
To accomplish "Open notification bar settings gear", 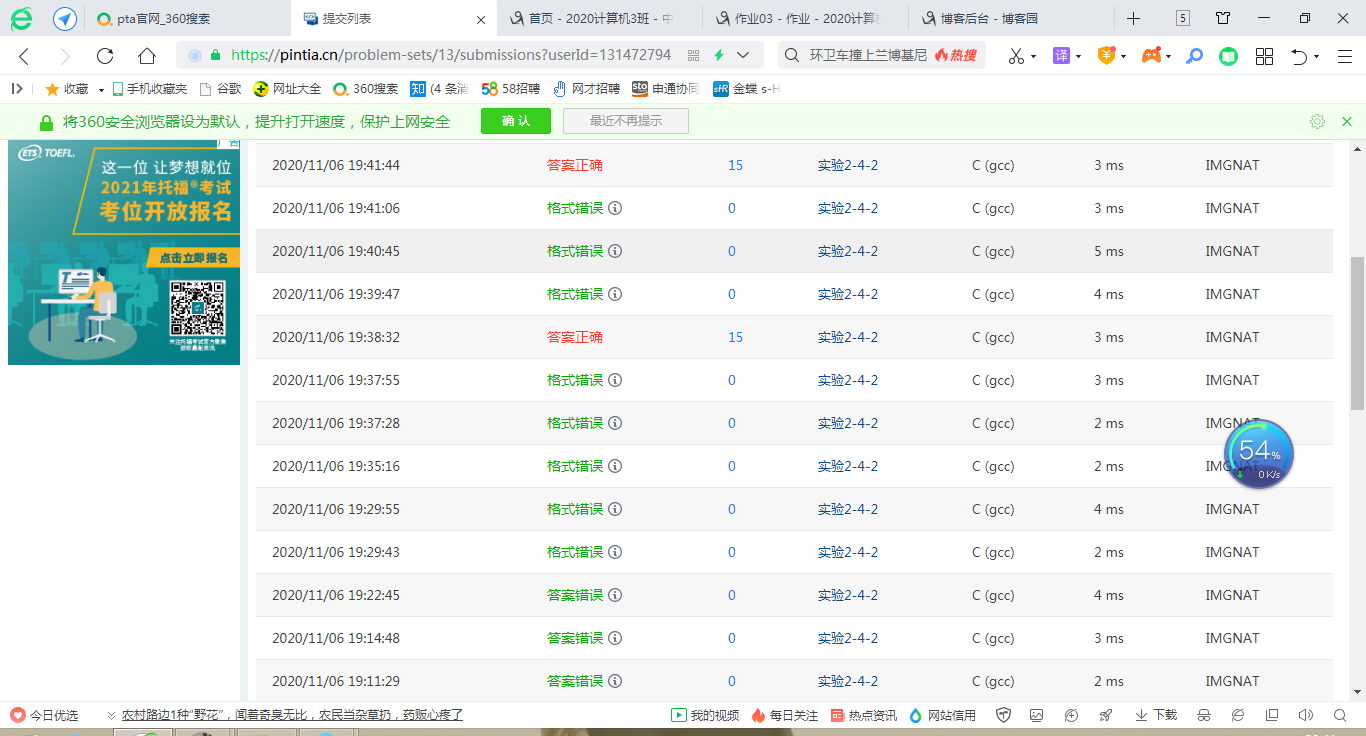I will (x=1317, y=122).
